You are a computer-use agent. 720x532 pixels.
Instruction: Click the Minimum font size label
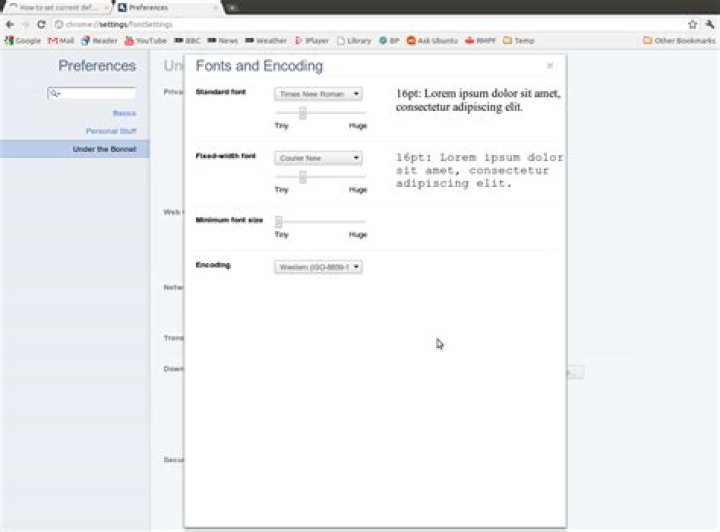coord(229,220)
